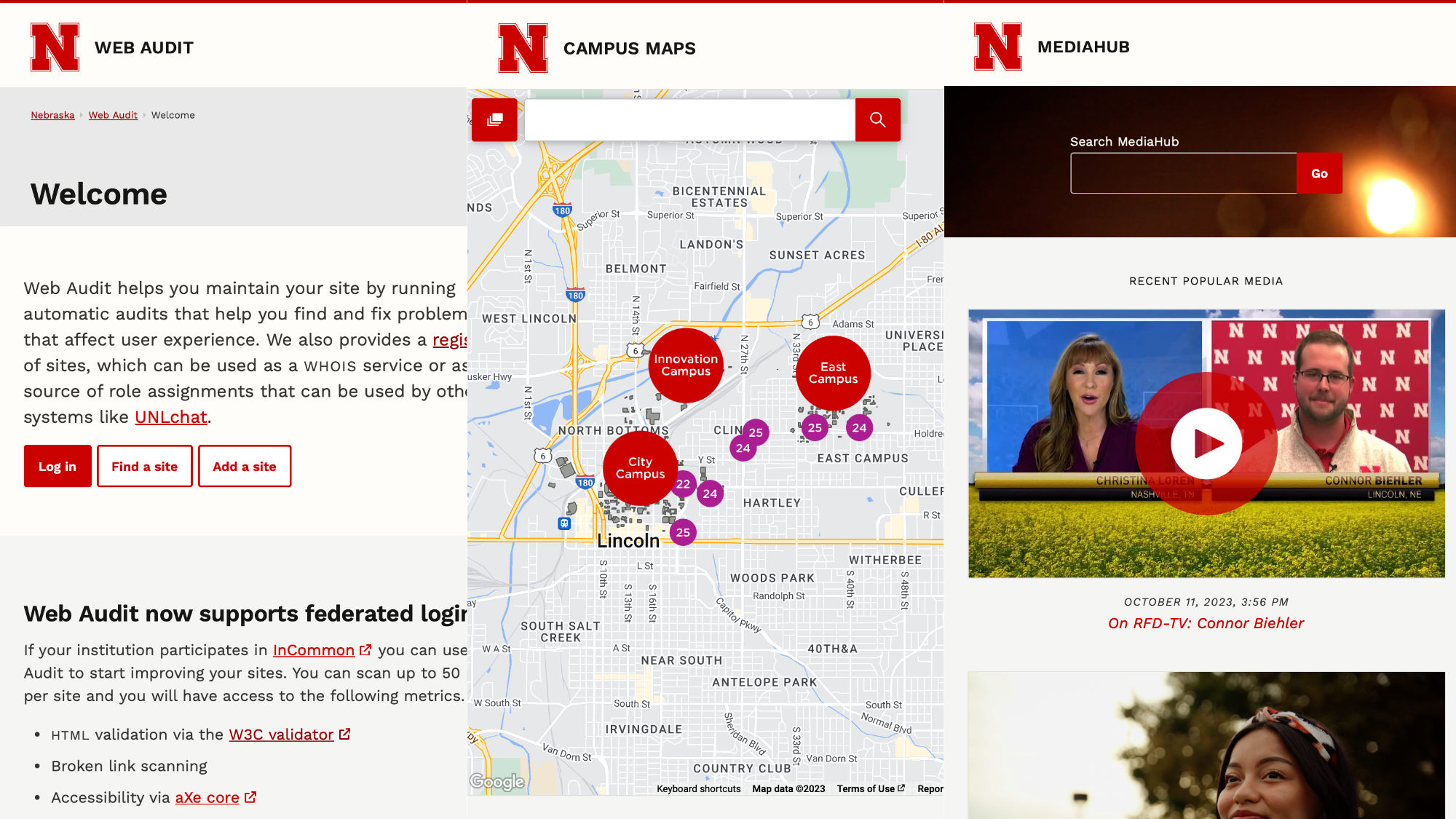
Task: Open the W3C validator link
Action: click(281, 735)
